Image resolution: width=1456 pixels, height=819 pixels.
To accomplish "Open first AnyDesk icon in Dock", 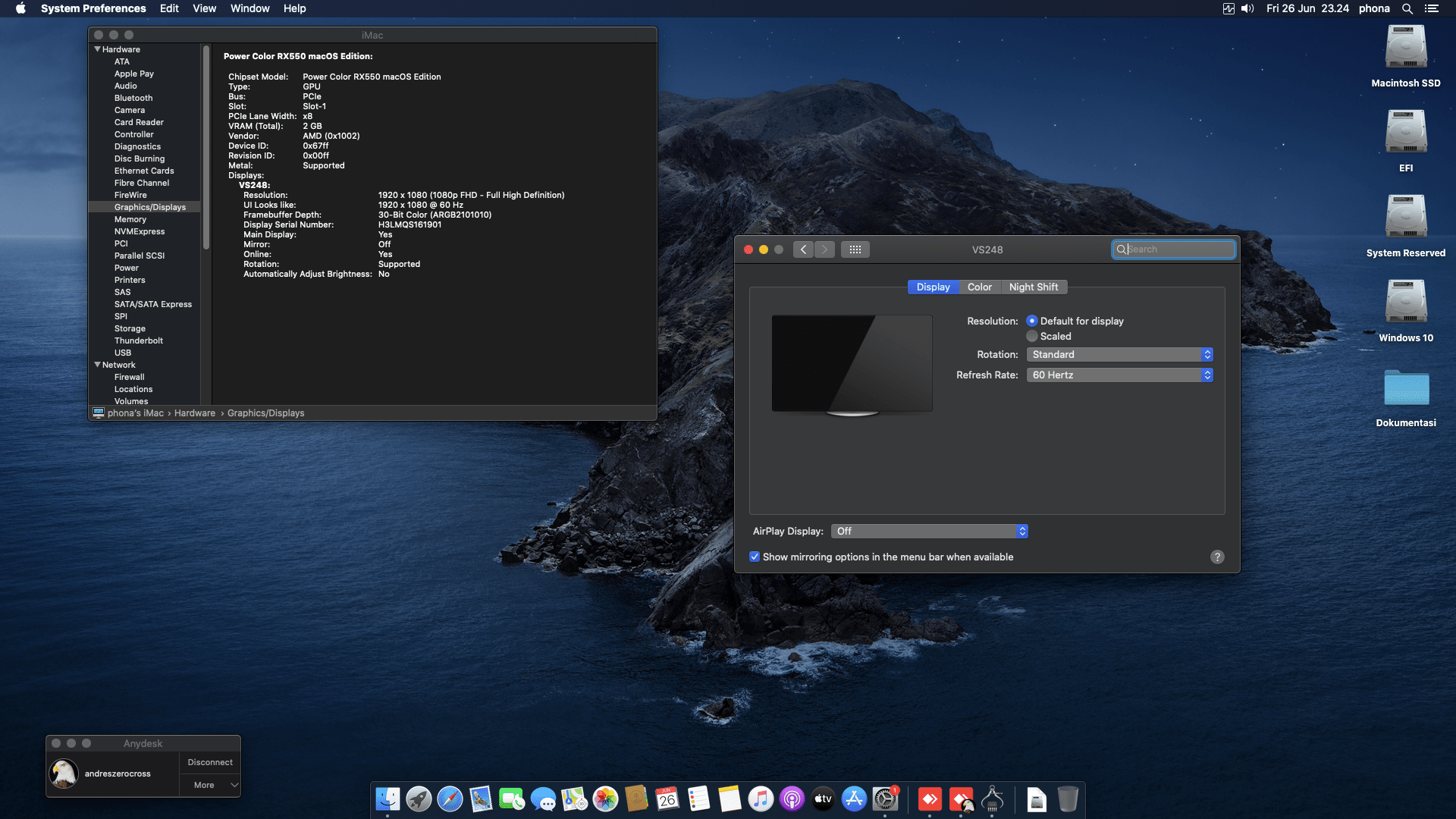I will click(x=930, y=799).
